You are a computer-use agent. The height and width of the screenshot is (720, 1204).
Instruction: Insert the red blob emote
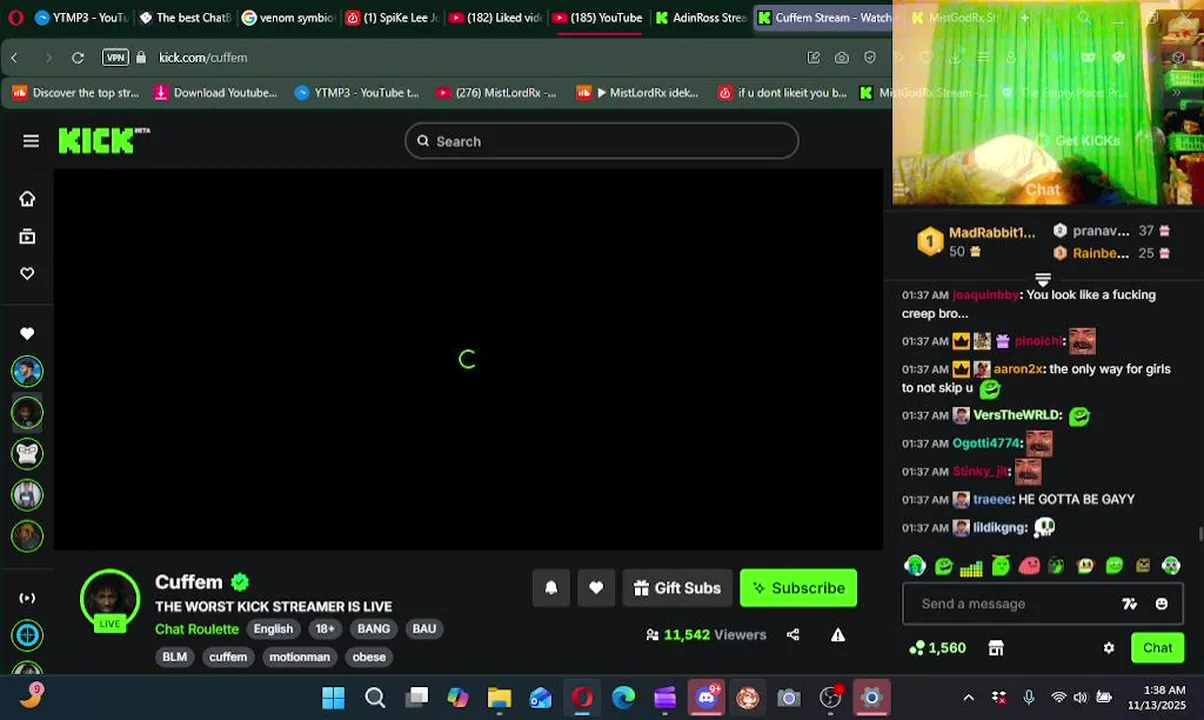click(x=1029, y=567)
